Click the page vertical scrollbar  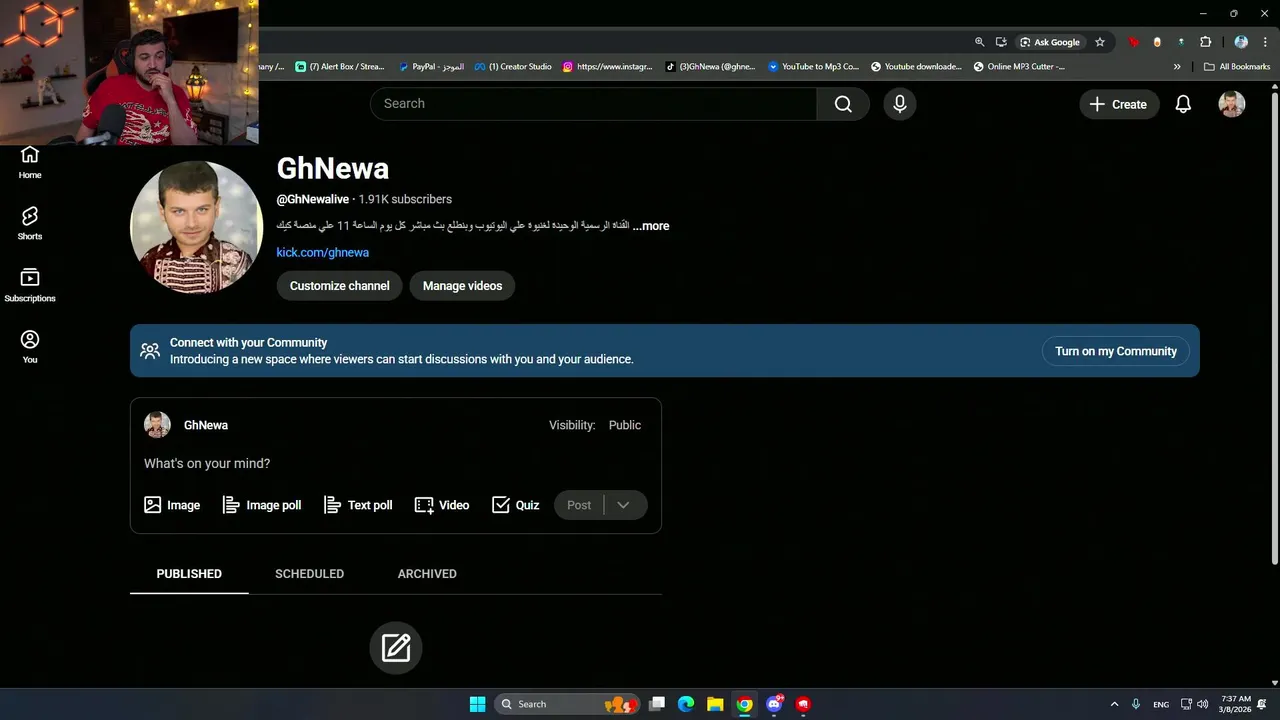[1274, 330]
